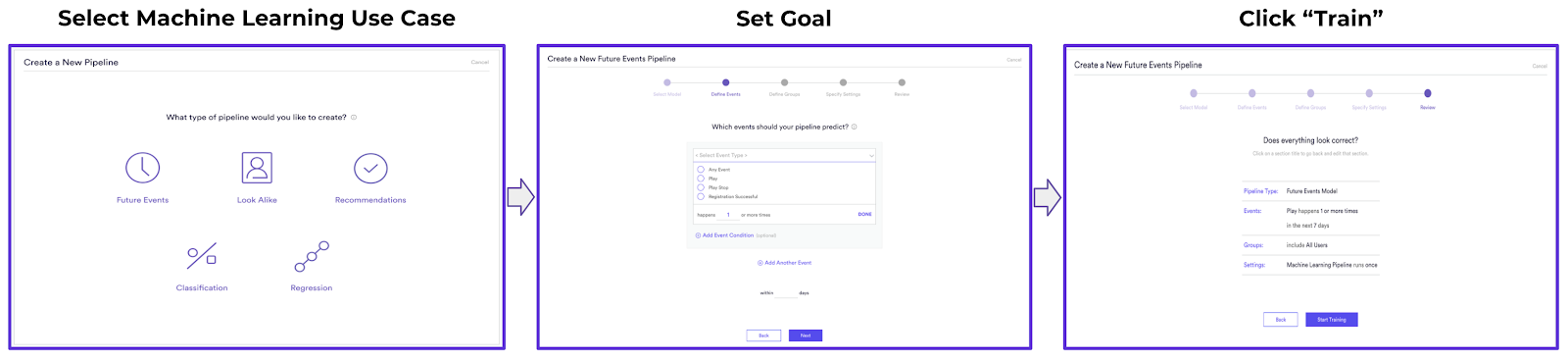Open help icon beside events prediction question

point(855,128)
